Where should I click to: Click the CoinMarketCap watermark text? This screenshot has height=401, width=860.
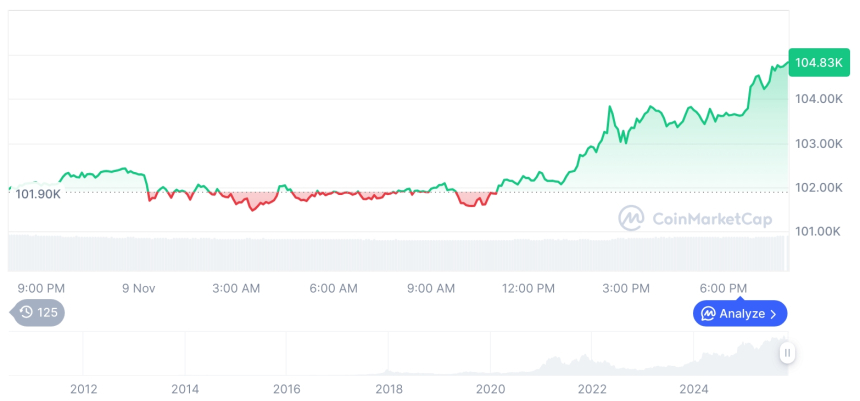point(711,219)
